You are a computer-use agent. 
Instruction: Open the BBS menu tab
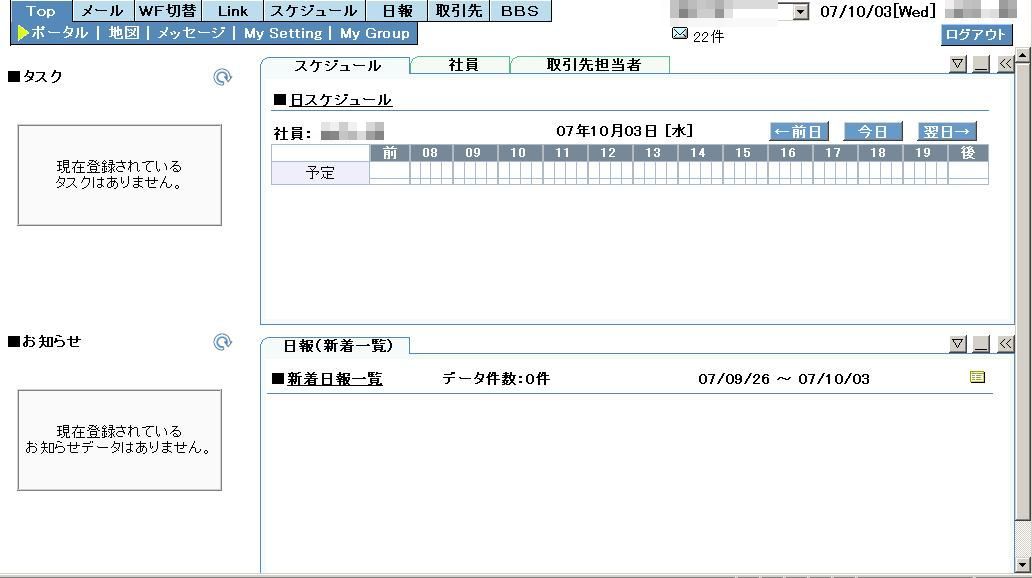(x=520, y=11)
